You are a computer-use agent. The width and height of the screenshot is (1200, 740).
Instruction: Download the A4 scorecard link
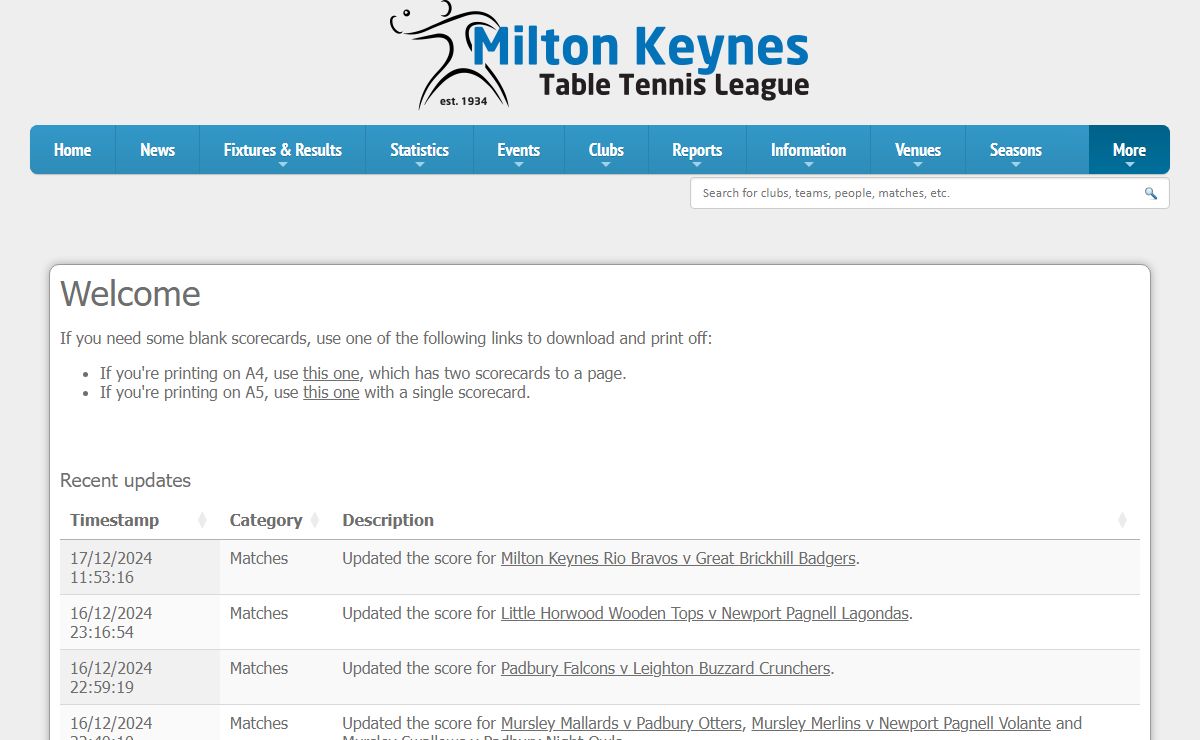tap(331, 373)
